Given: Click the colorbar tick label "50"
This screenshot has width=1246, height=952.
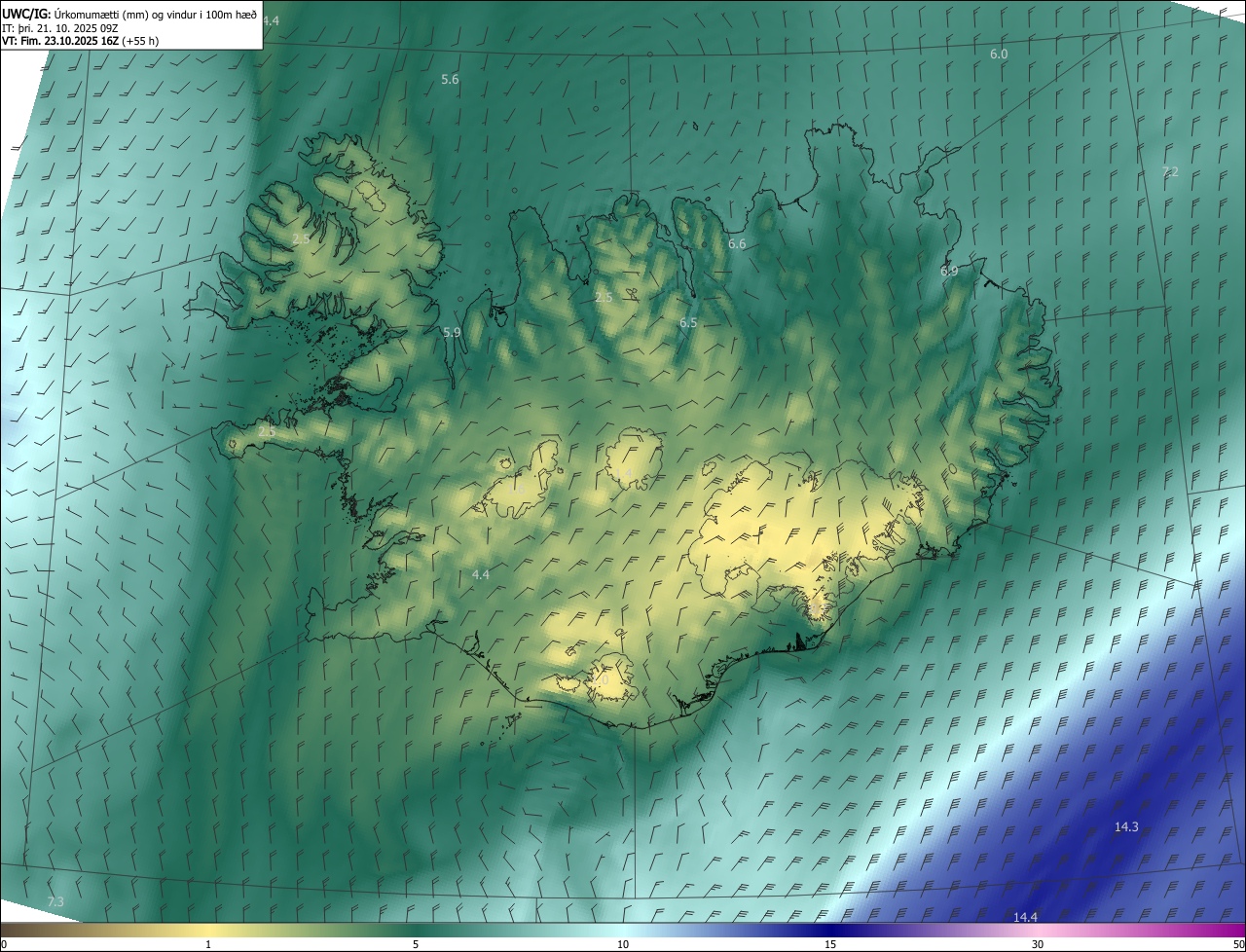Looking at the screenshot, I should [x=1238, y=944].
